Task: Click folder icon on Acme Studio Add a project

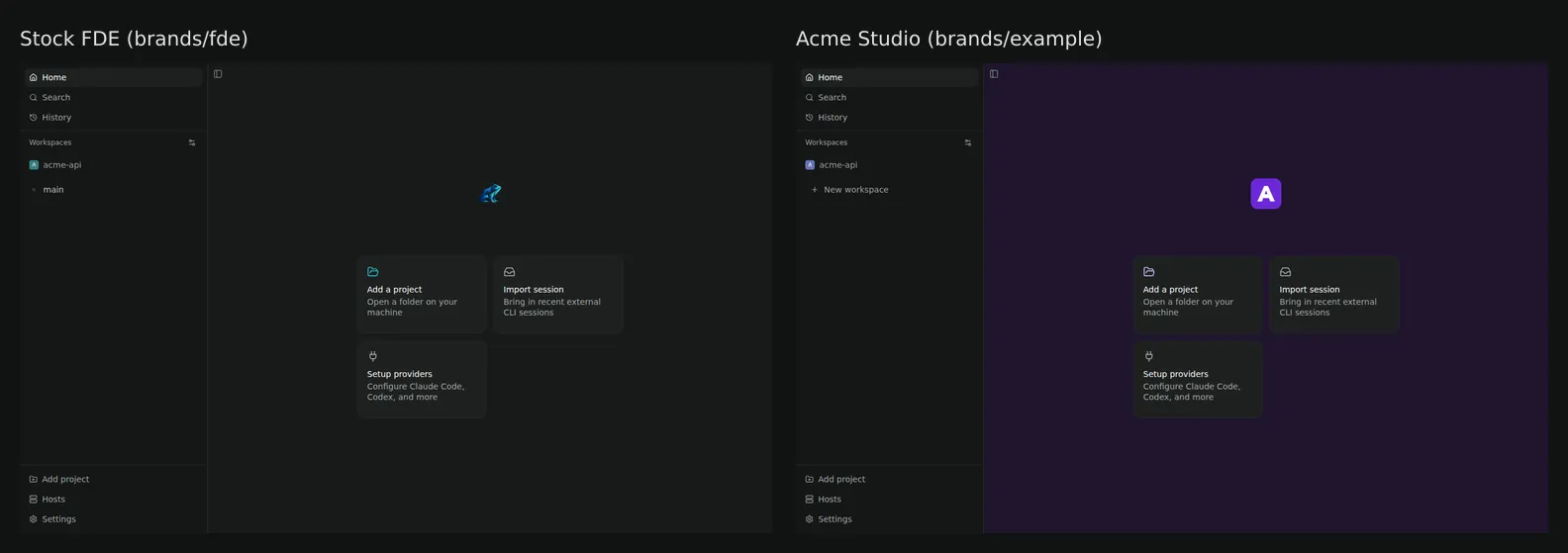Action: coord(1149,271)
